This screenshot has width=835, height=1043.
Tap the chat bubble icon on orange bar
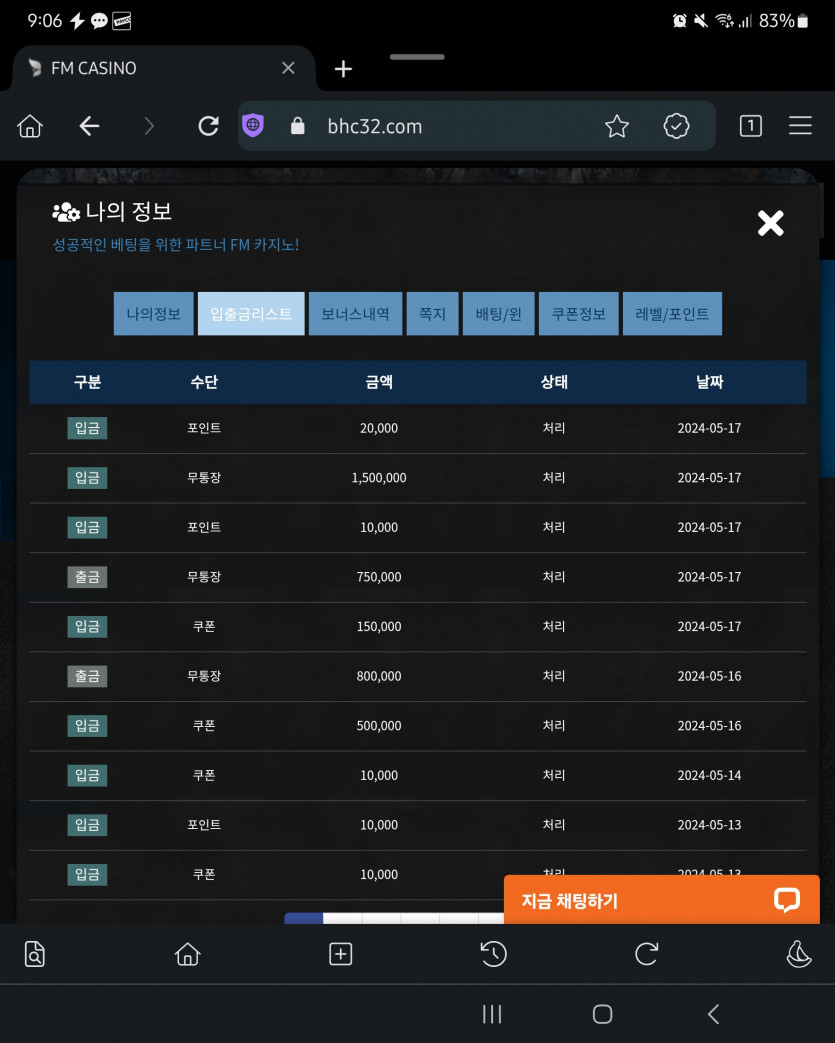click(786, 900)
